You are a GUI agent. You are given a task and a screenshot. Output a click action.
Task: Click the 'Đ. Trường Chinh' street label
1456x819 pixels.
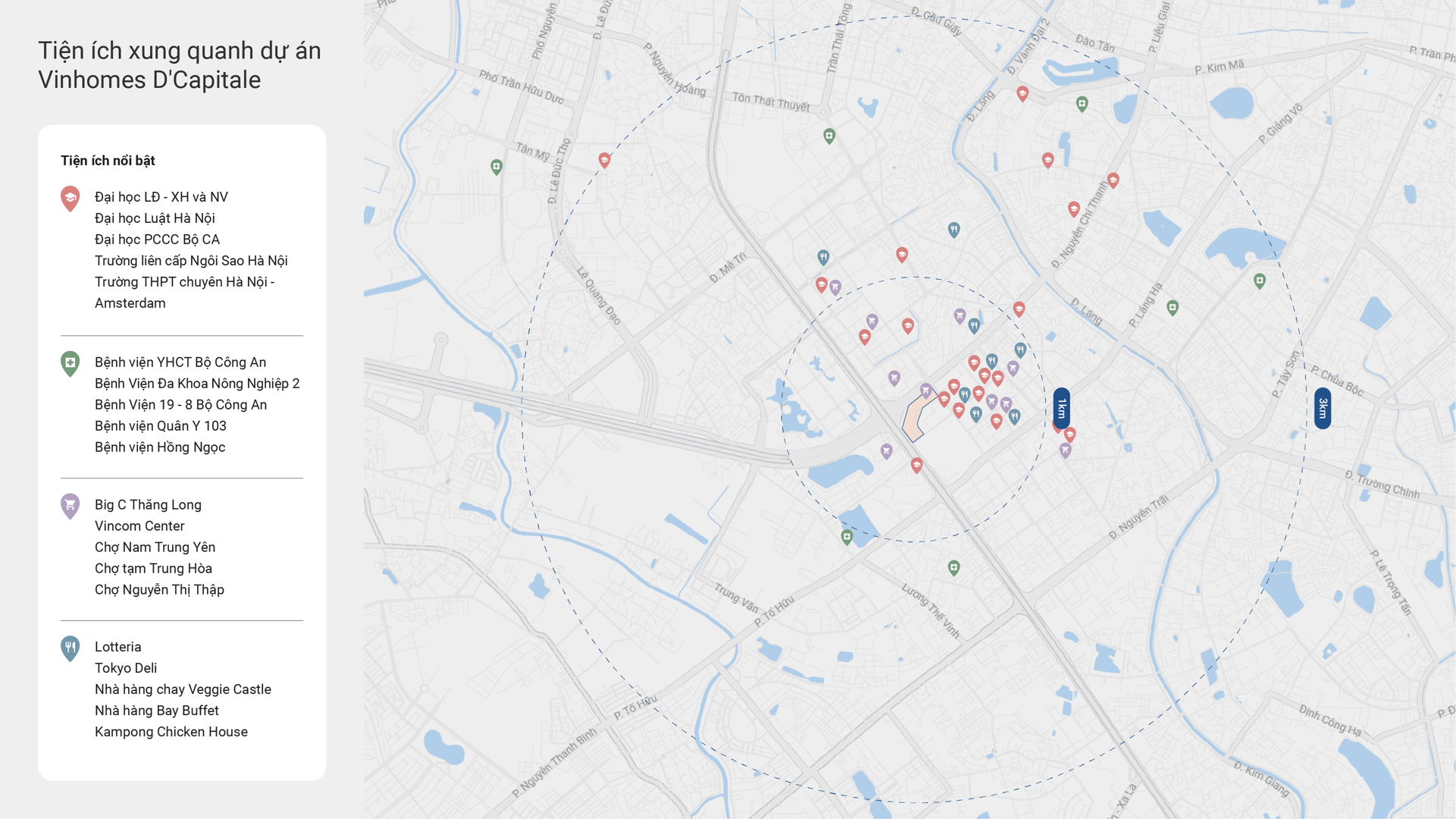pyautogui.click(x=1382, y=485)
